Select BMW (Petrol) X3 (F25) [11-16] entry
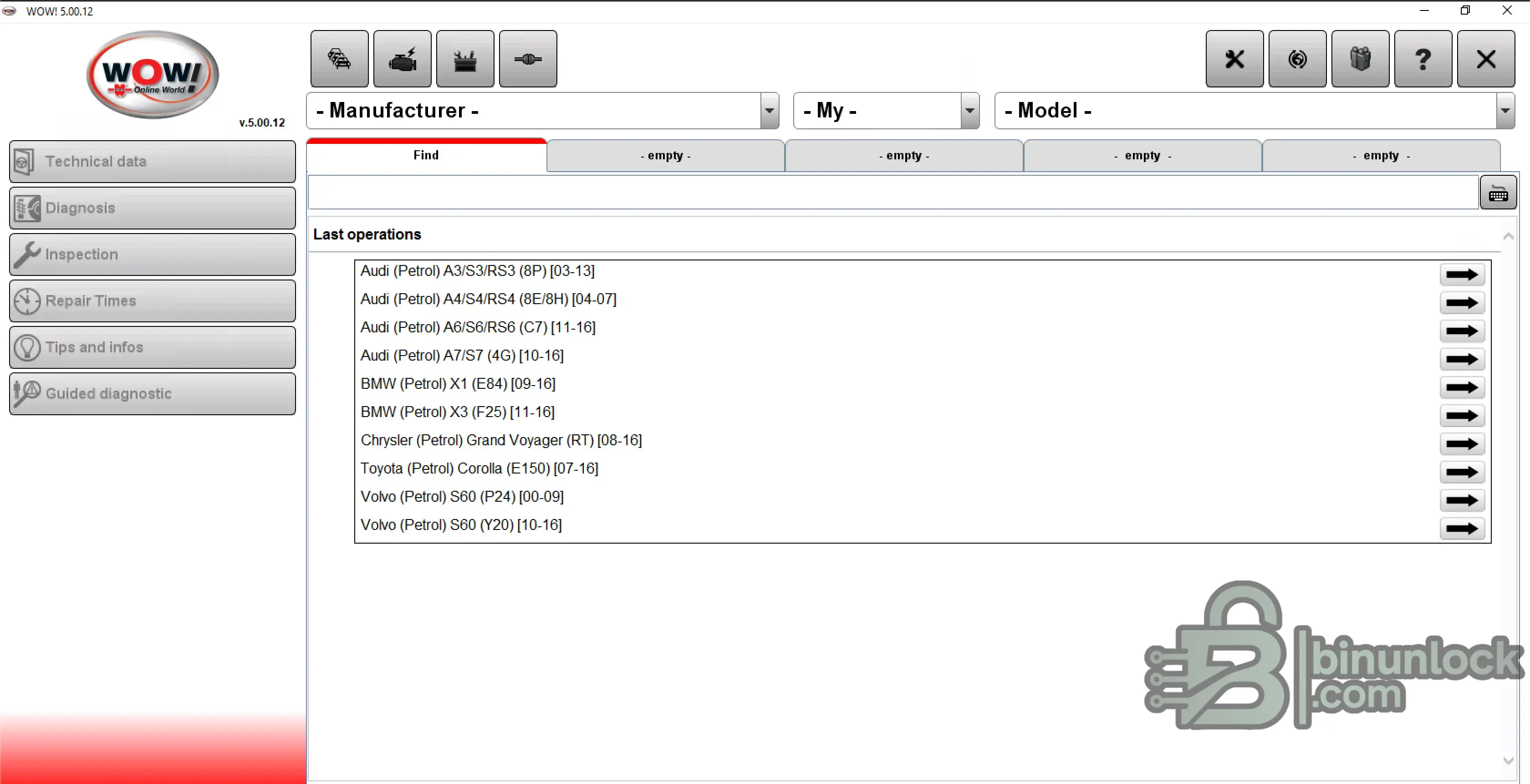This screenshot has width=1530, height=784. (x=457, y=412)
